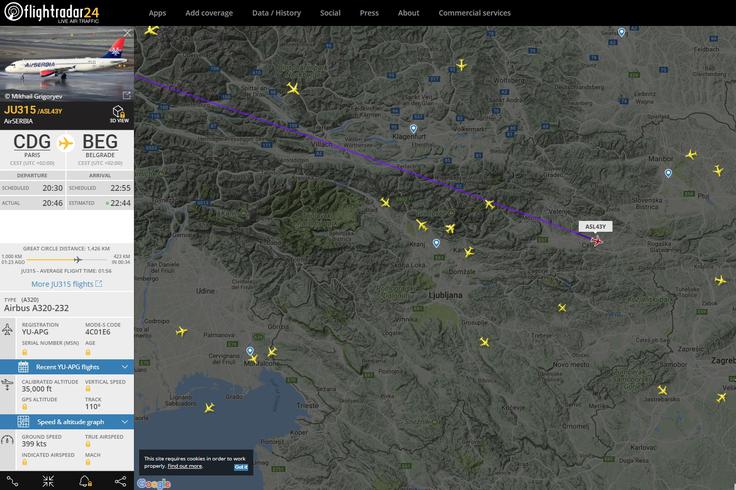Click the JU315 flight number heading
This screenshot has height=490, width=736.
(20, 110)
